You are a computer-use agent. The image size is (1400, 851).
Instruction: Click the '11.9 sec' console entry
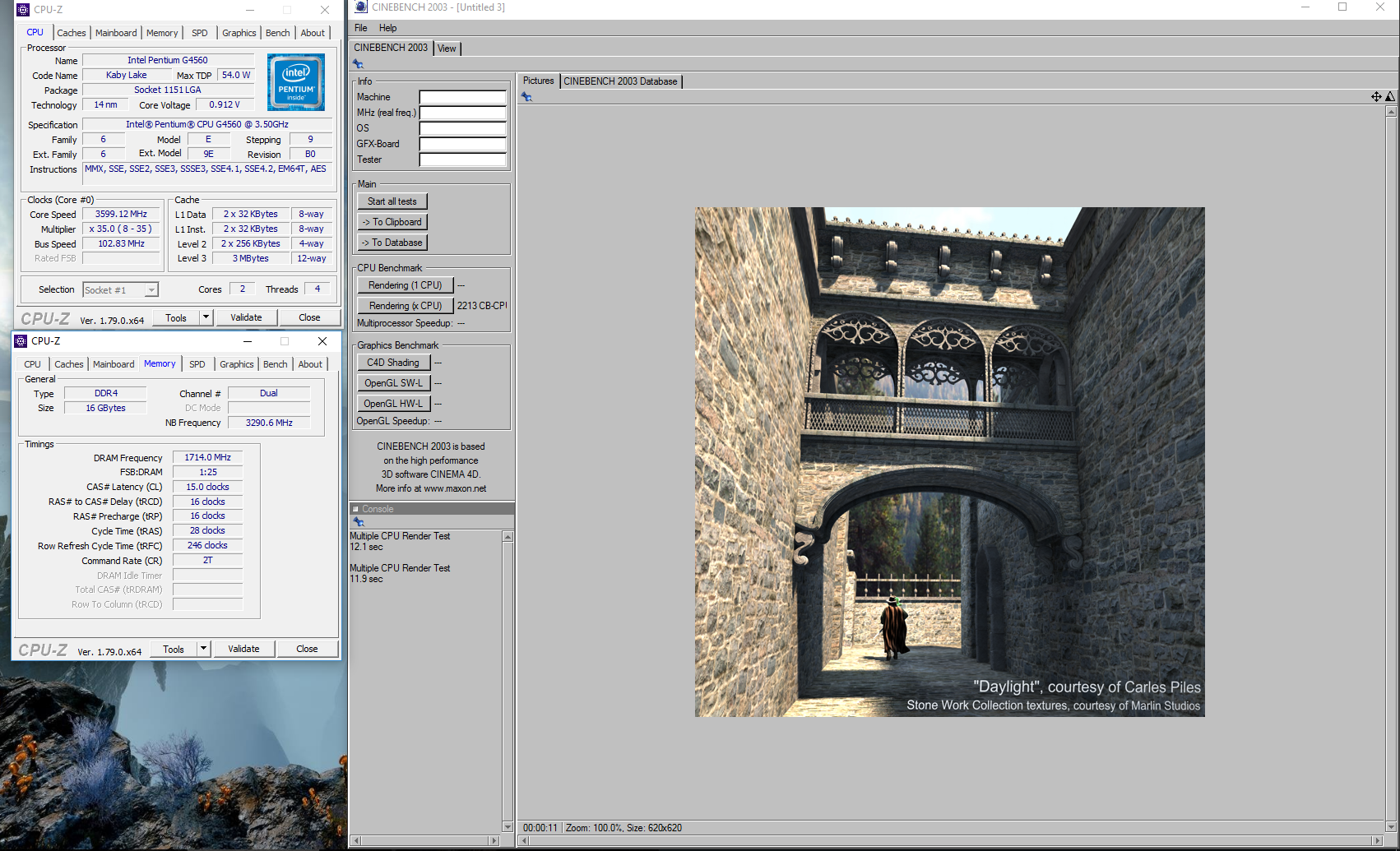(366, 579)
